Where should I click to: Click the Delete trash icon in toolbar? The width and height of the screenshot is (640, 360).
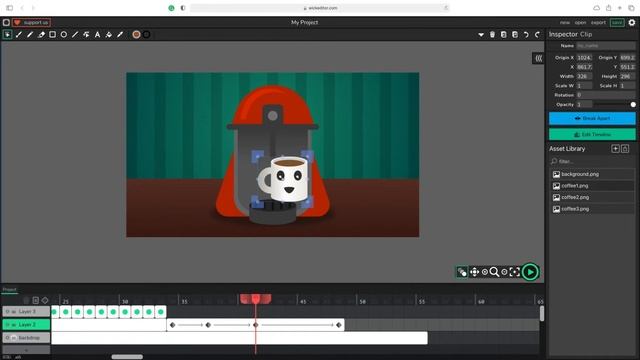click(492, 35)
